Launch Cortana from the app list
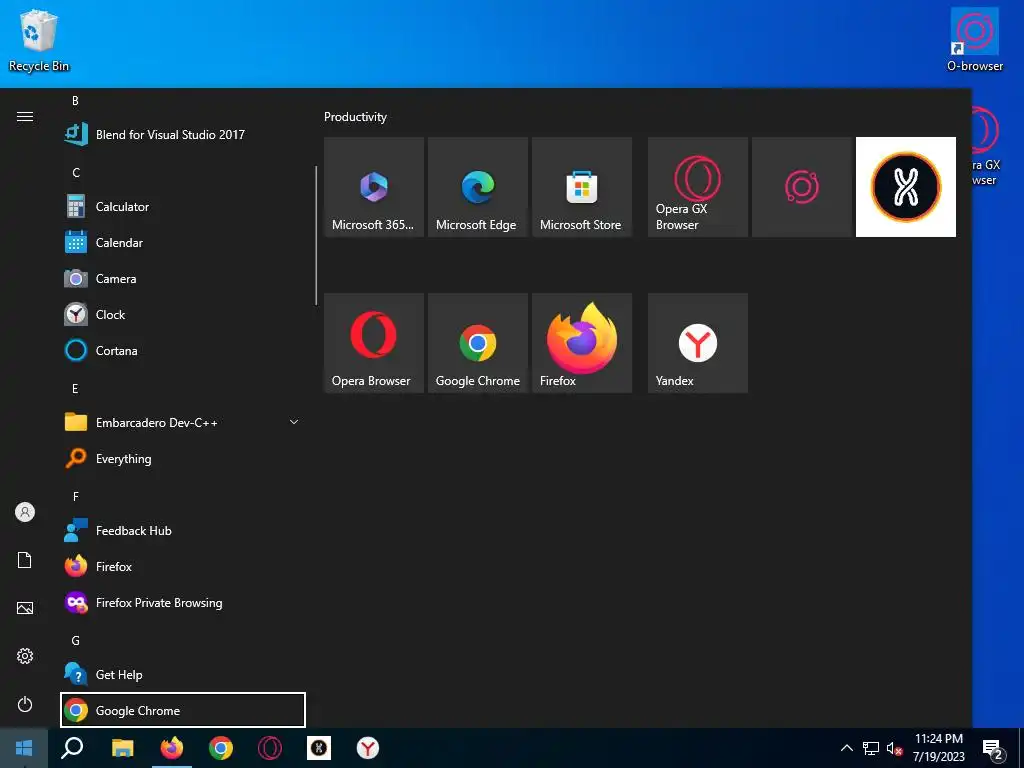This screenshot has width=1024, height=768. tap(183, 350)
